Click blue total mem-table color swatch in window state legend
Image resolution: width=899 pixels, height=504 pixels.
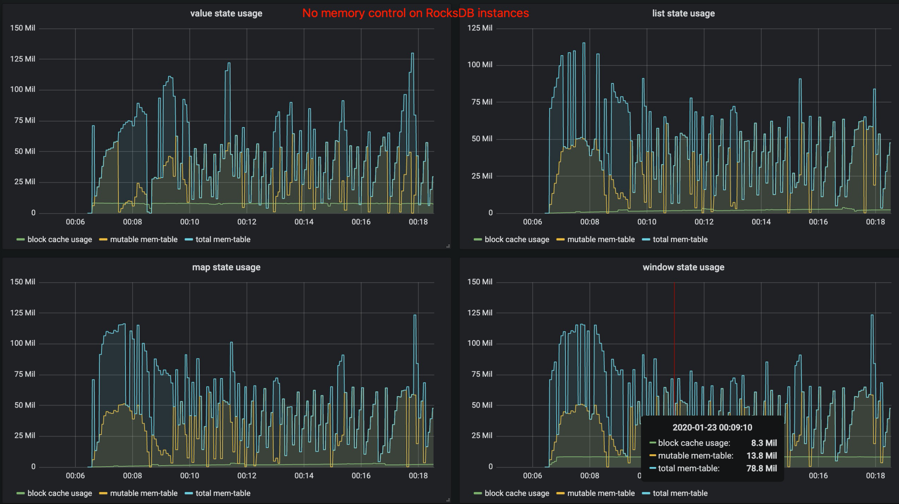(646, 493)
